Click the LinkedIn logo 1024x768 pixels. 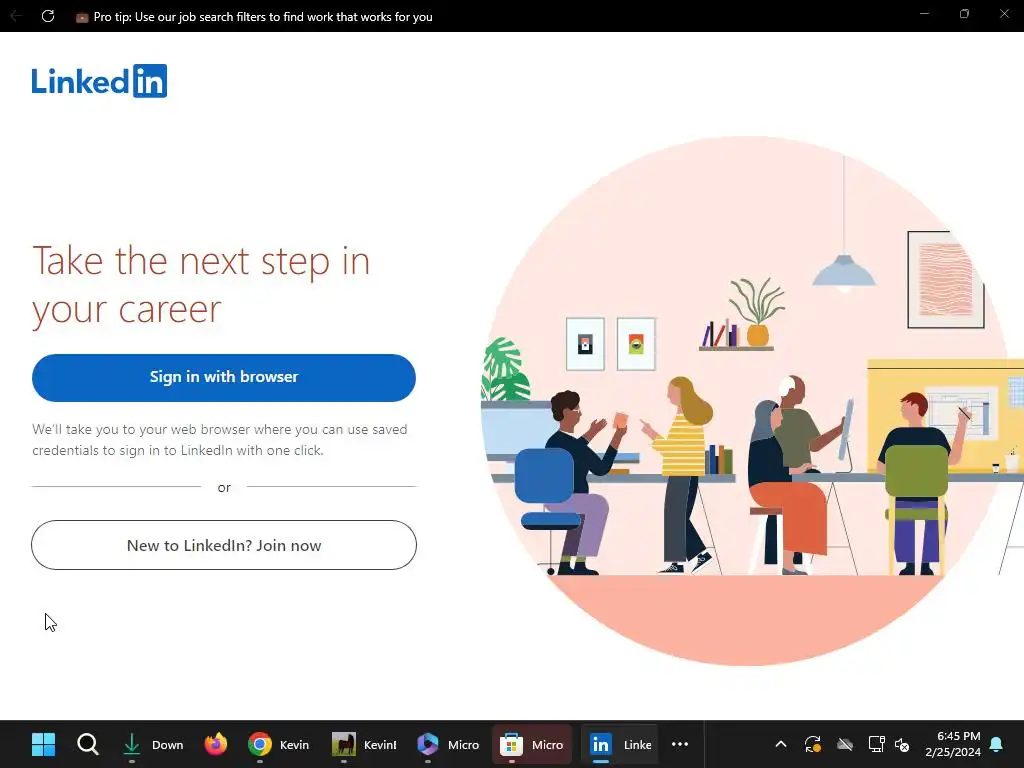pos(99,81)
